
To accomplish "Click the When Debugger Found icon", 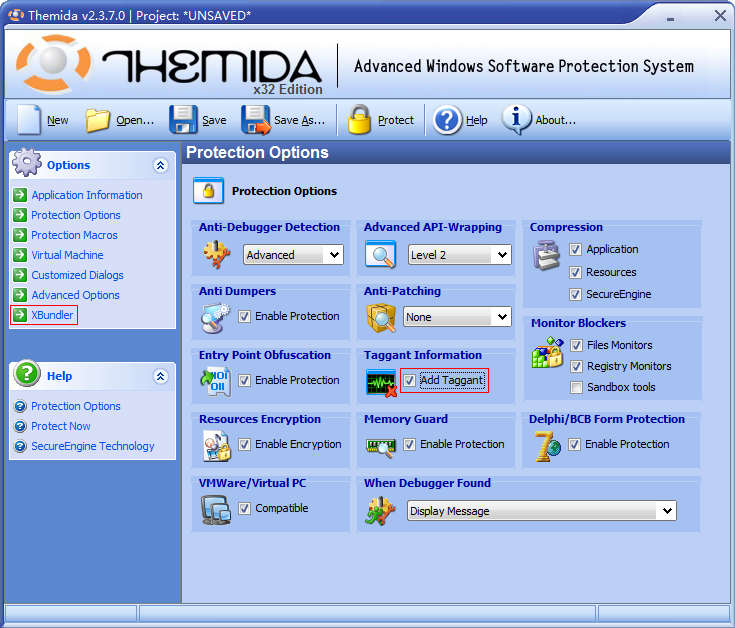I will click(380, 511).
